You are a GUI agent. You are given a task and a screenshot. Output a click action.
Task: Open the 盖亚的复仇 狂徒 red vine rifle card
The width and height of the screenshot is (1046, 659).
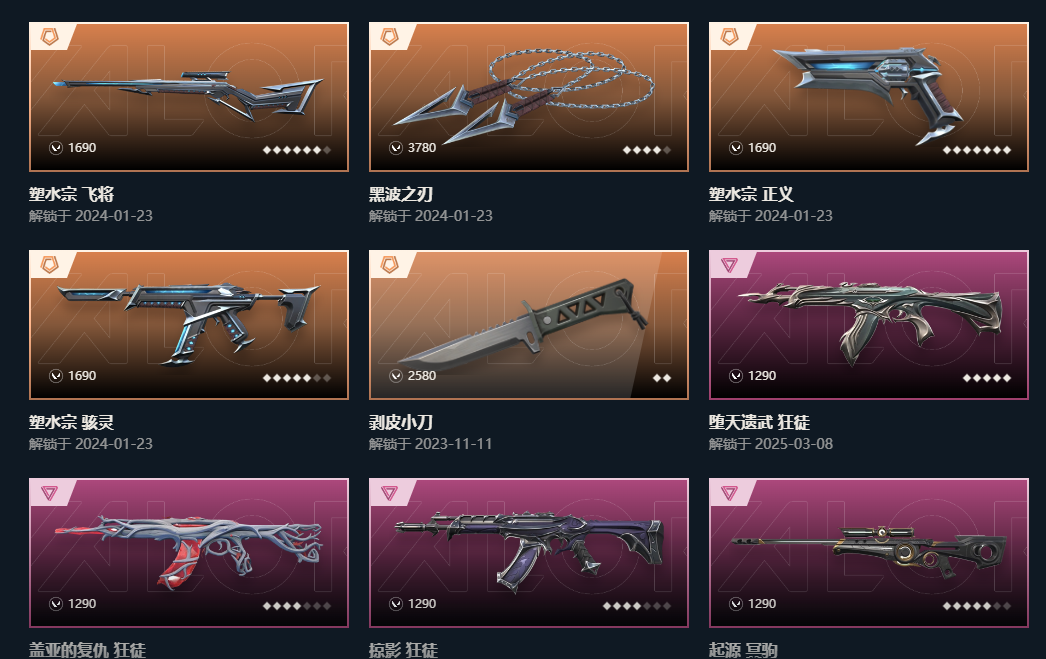click(x=189, y=553)
